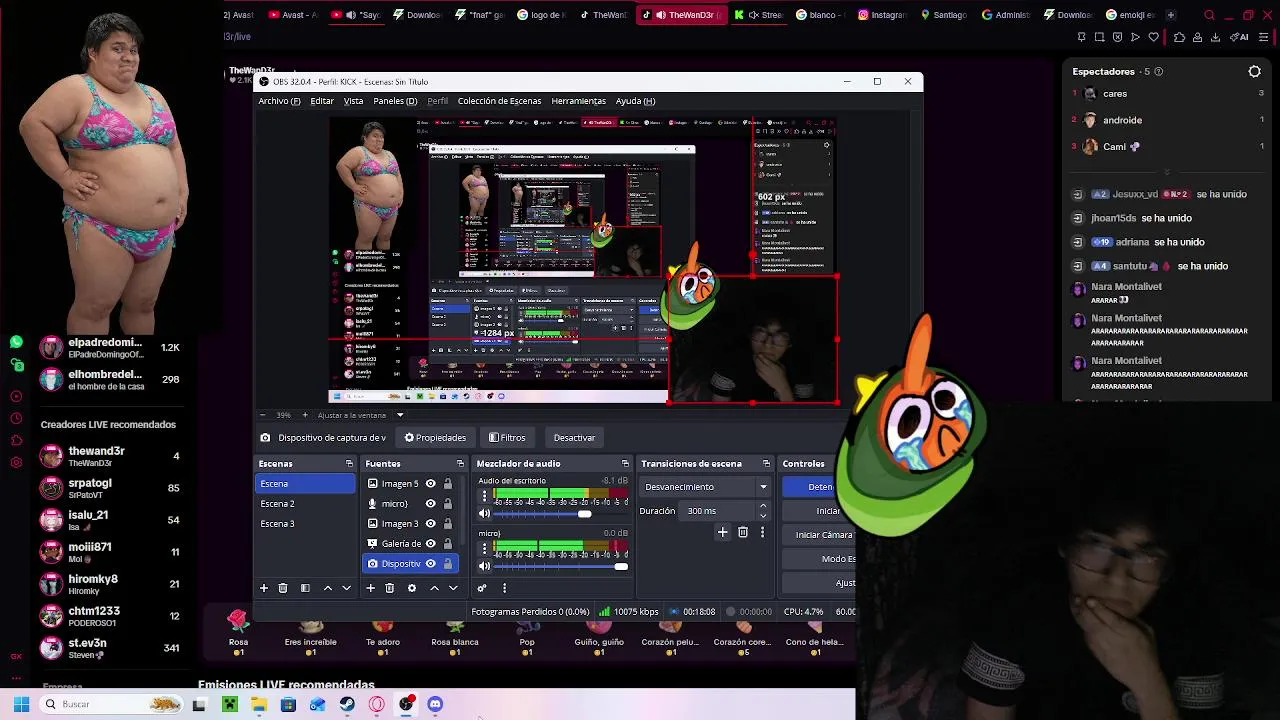The height and width of the screenshot is (720, 1280).
Task: Open Desvanecimiento transition dropdown
Action: tap(706, 487)
